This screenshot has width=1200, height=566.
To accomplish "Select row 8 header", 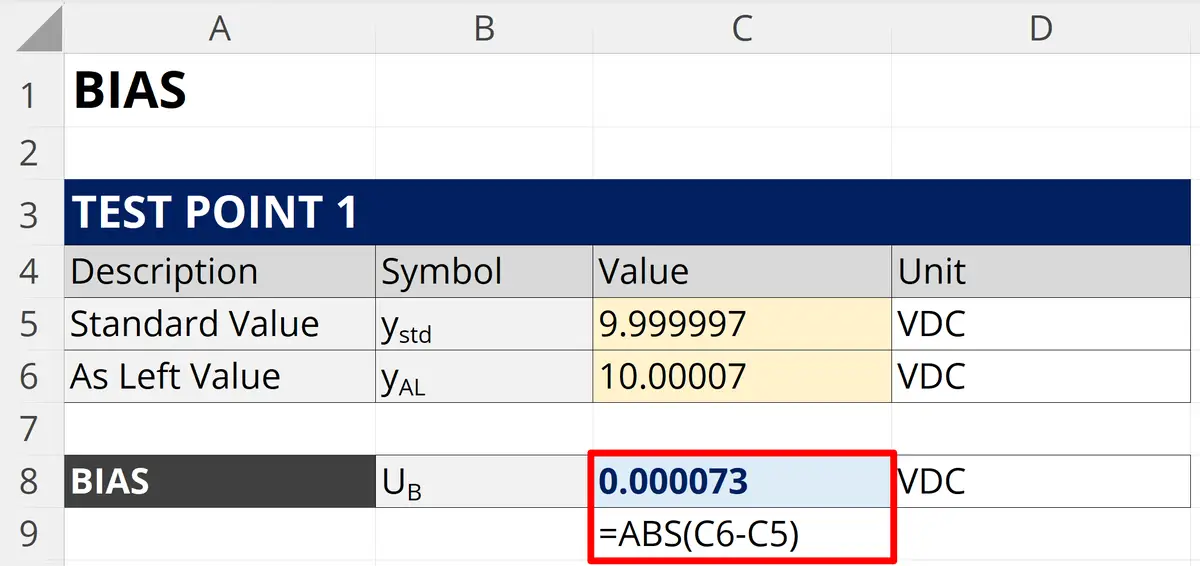I will coord(32,481).
